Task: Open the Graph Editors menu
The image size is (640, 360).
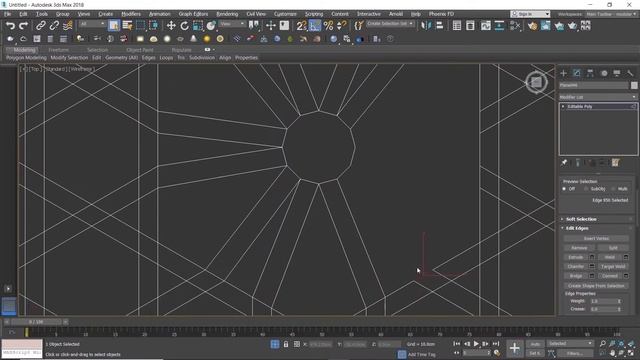Action: pyautogui.click(x=193, y=14)
